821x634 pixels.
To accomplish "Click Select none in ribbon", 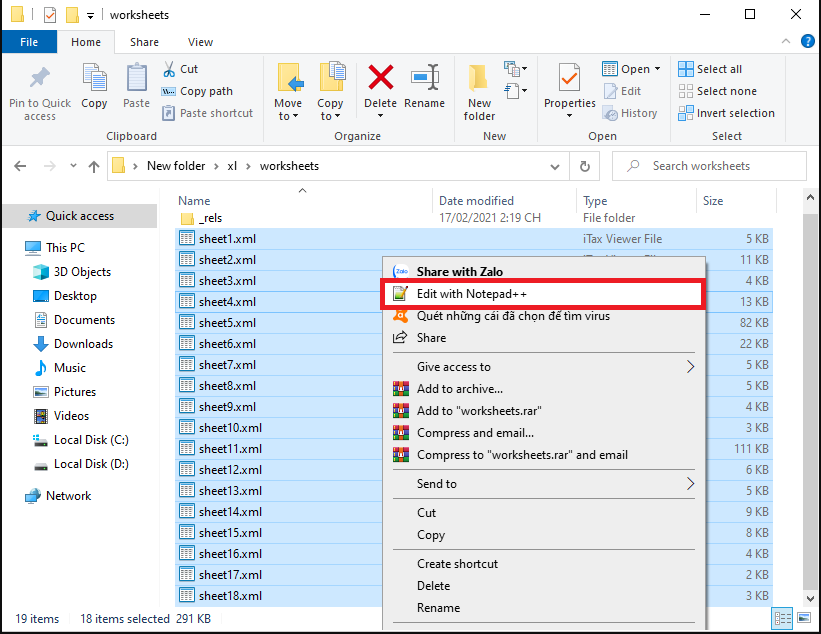I will pyautogui.click(x=717, y=91).
